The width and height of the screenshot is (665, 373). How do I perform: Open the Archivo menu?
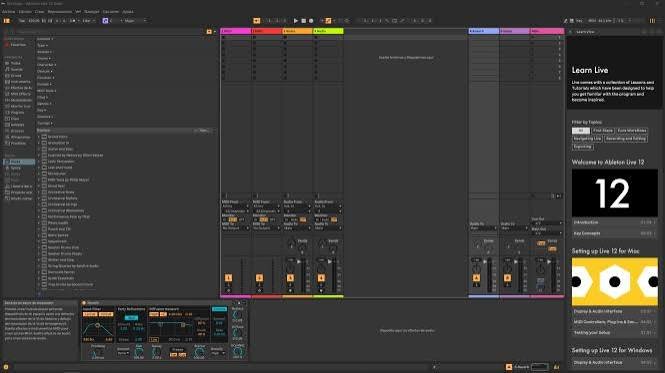tap(8, 12)
